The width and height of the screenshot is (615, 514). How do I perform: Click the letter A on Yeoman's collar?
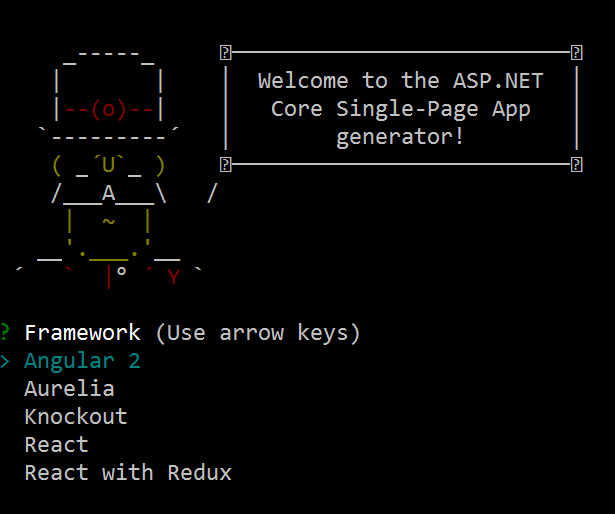coord(109,193)
